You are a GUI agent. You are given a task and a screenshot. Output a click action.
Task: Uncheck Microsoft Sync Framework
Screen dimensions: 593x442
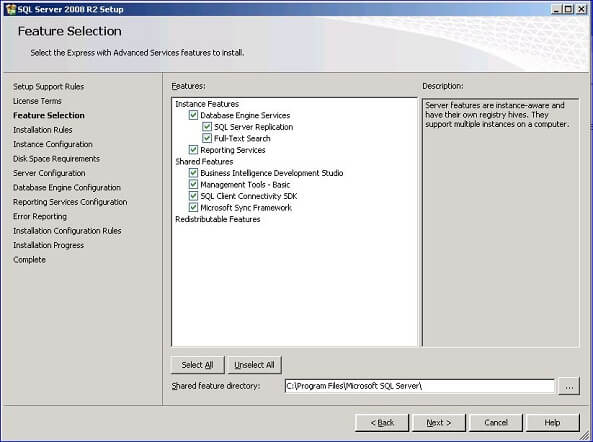pyautogui.click(x=193, y=208)
